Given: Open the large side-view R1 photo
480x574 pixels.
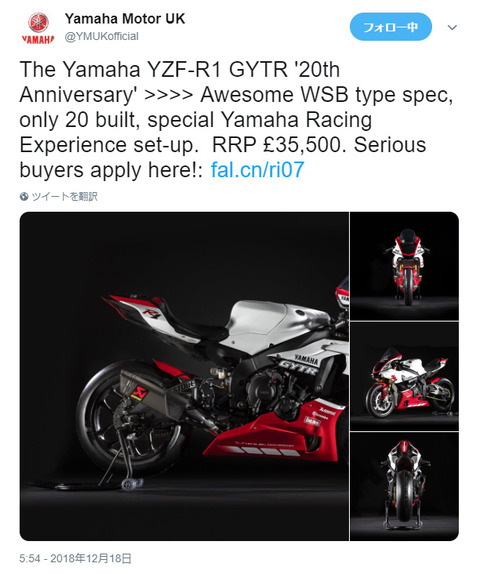Looking at the screenshot, I should point(184,376).
